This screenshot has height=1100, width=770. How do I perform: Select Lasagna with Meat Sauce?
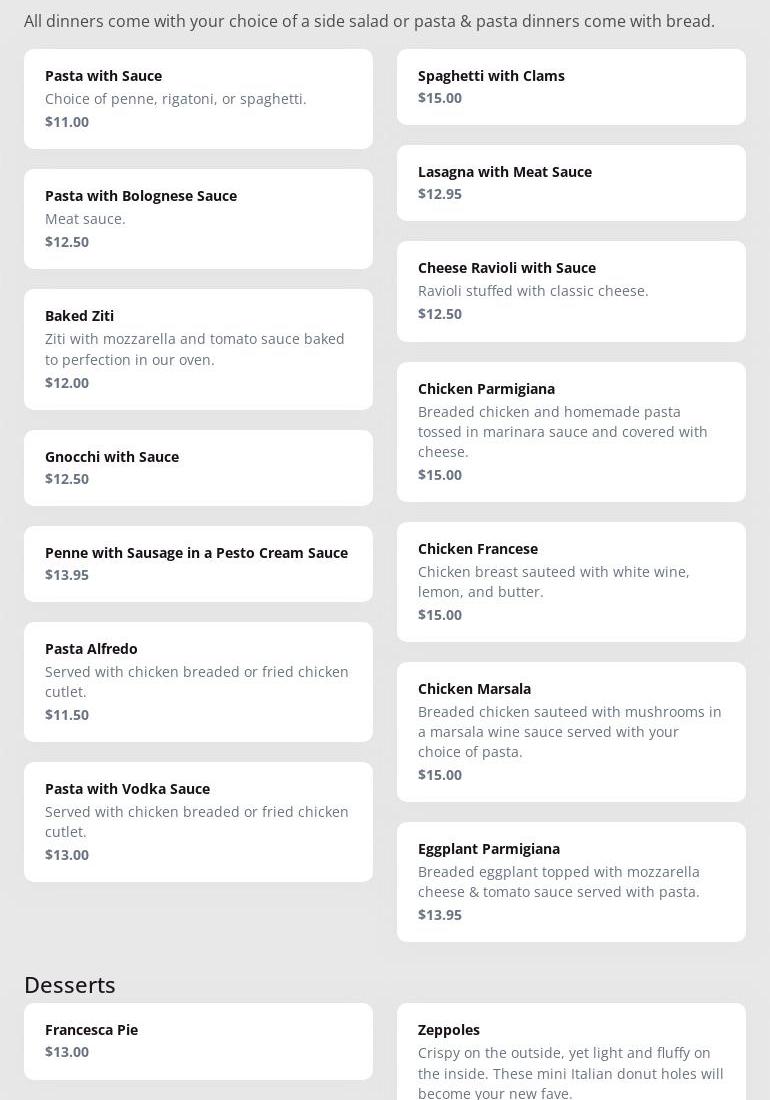tap(571, 182)
